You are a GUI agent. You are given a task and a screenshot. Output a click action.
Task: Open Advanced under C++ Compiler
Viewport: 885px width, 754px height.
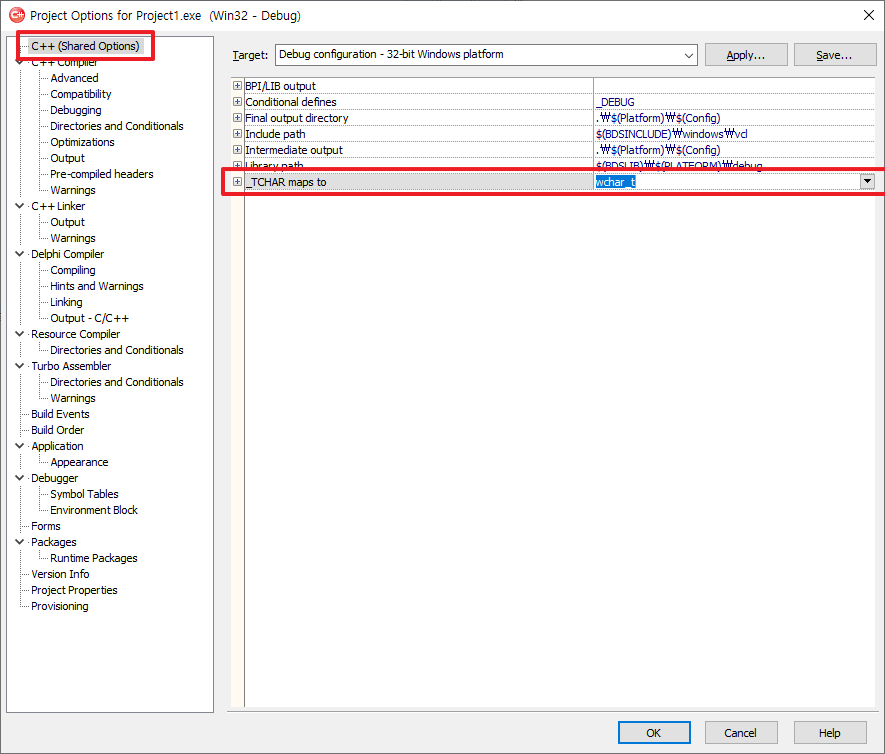click(74, 78)
